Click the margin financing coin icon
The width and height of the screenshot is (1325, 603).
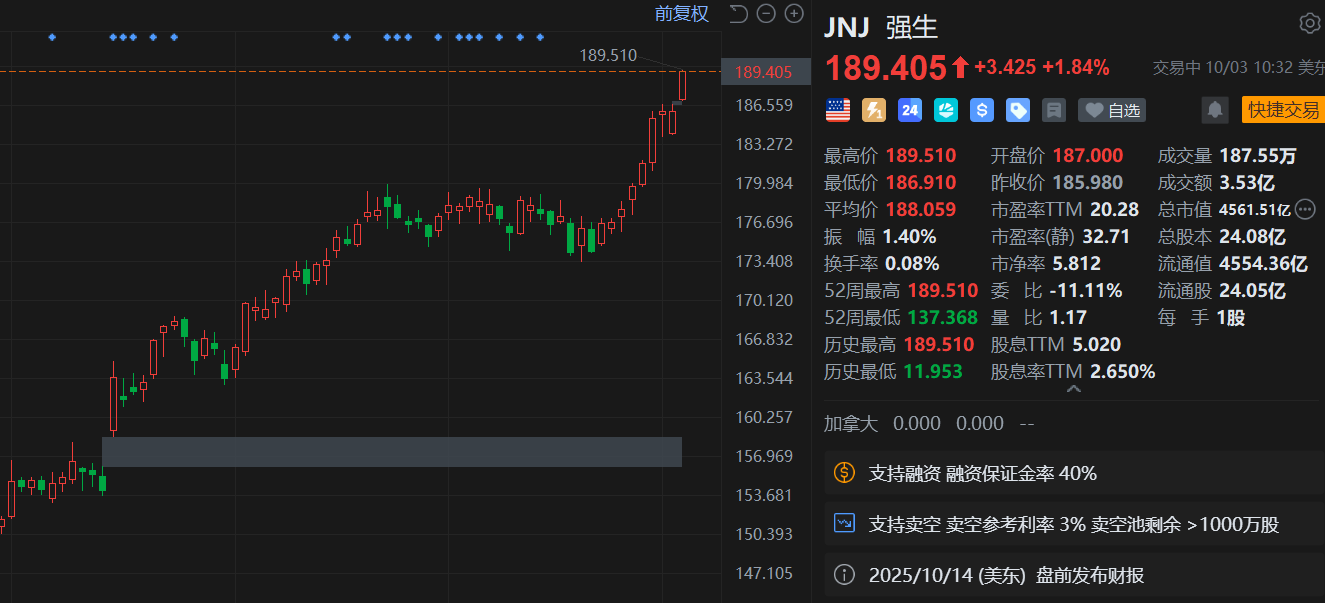(845, 473)
